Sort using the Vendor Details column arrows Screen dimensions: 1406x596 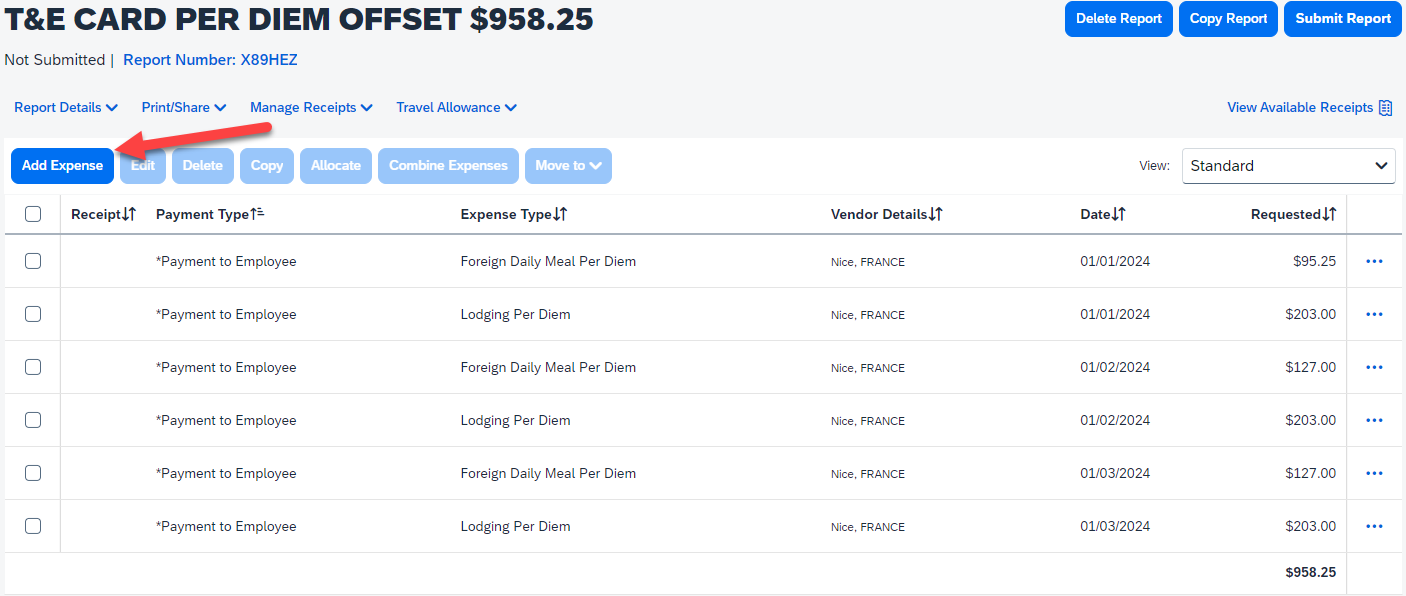tap(935, 213)
